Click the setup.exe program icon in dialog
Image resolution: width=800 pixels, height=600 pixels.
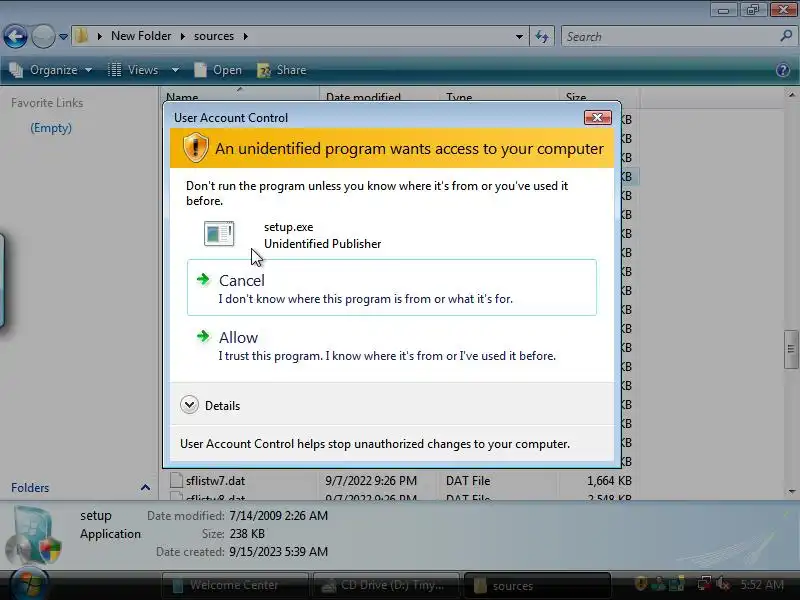coord(219,234)
